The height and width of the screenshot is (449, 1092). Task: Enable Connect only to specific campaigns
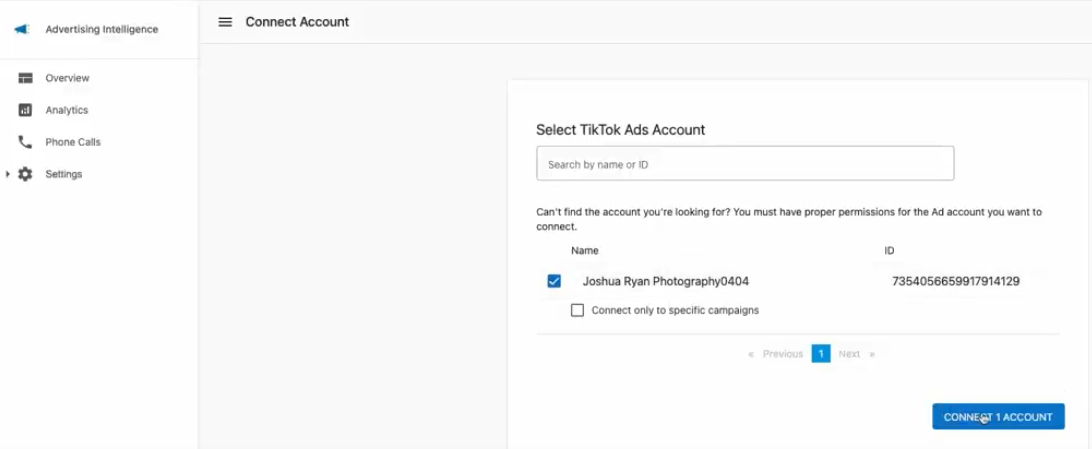[577, 310]
